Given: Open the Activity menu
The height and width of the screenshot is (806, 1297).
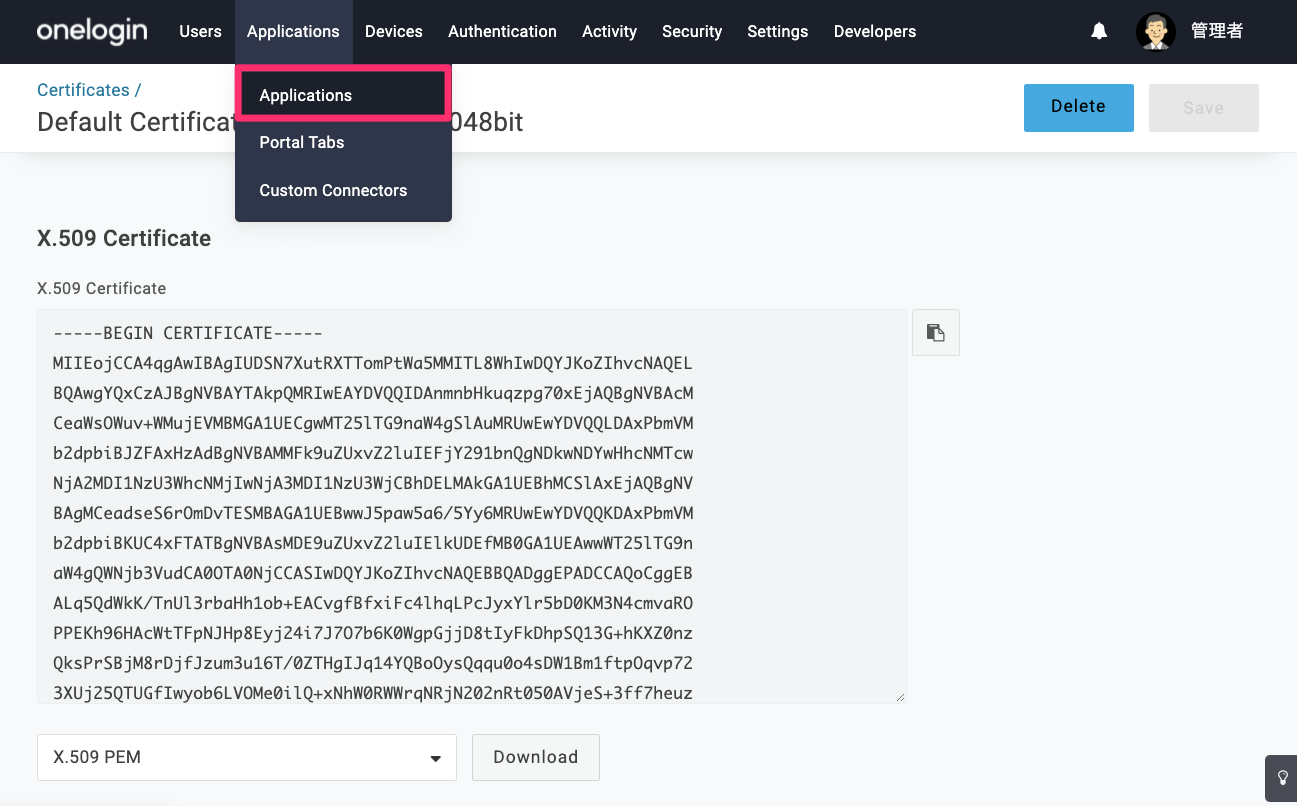Looking at the screenshot, I should [609, 31].
